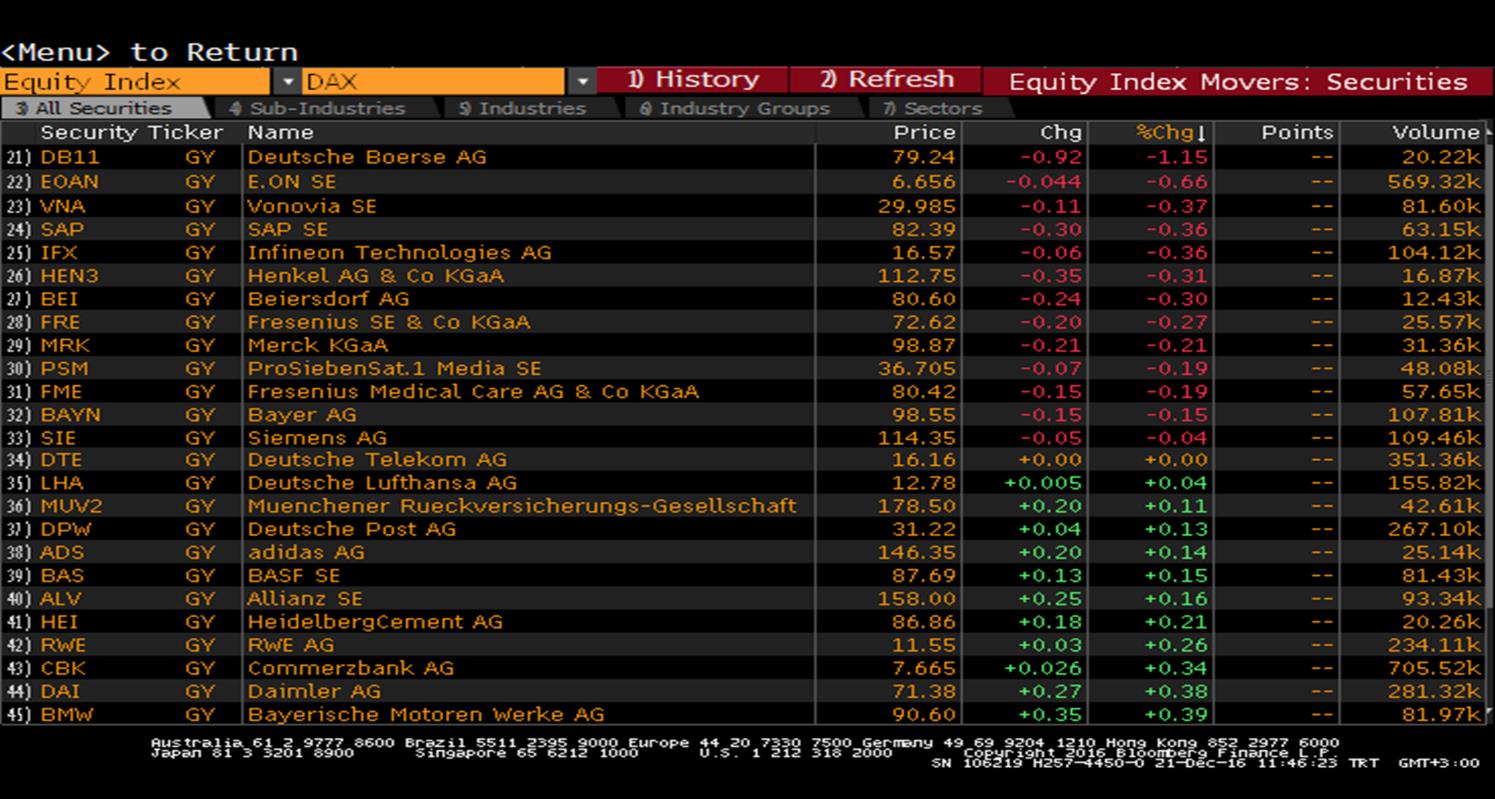Select the BAYN ticker
This screenshot has height=799, width=1495.
(x=70, y=414)
